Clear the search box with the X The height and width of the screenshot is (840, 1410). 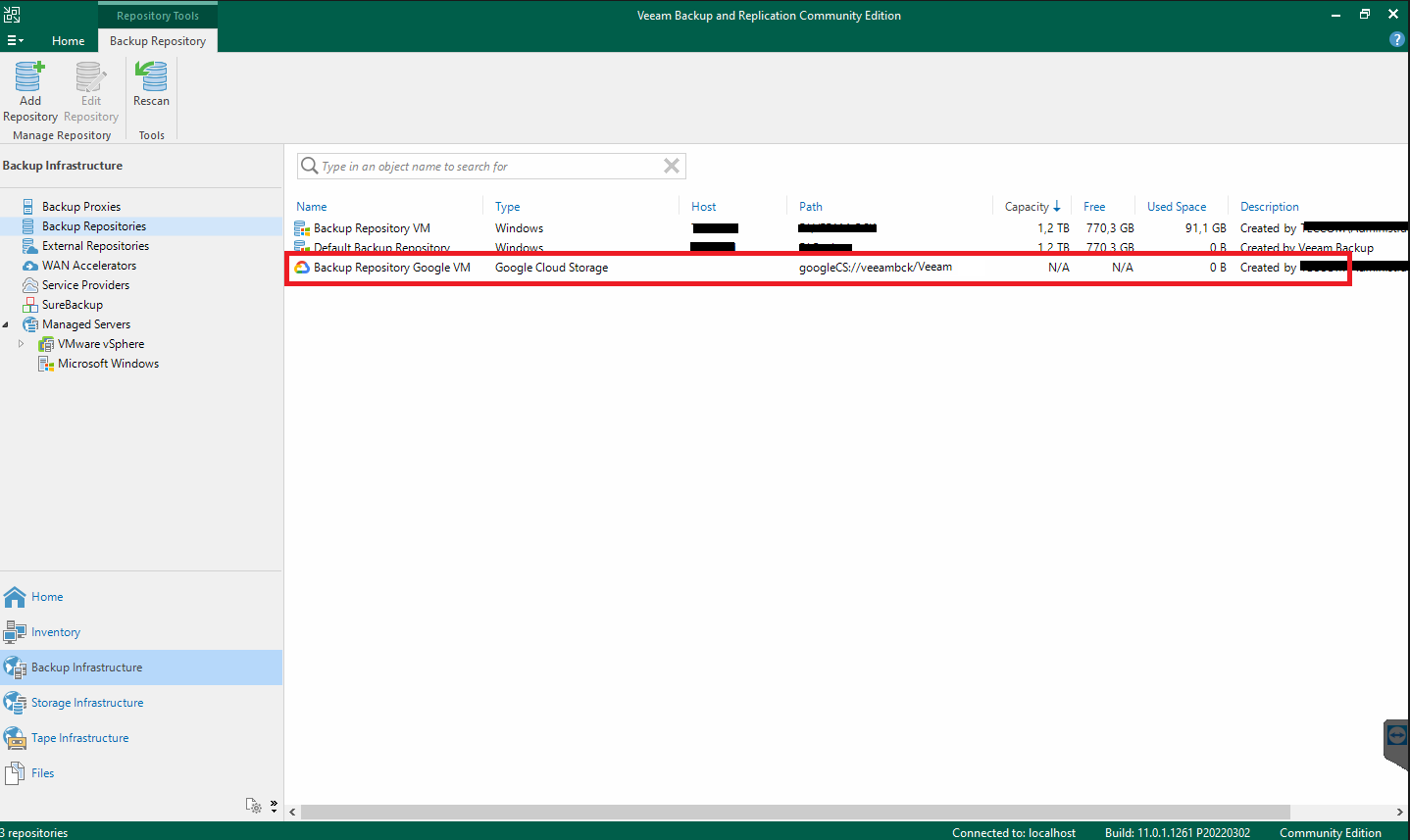pyautogui.click(x=672, y=166)
